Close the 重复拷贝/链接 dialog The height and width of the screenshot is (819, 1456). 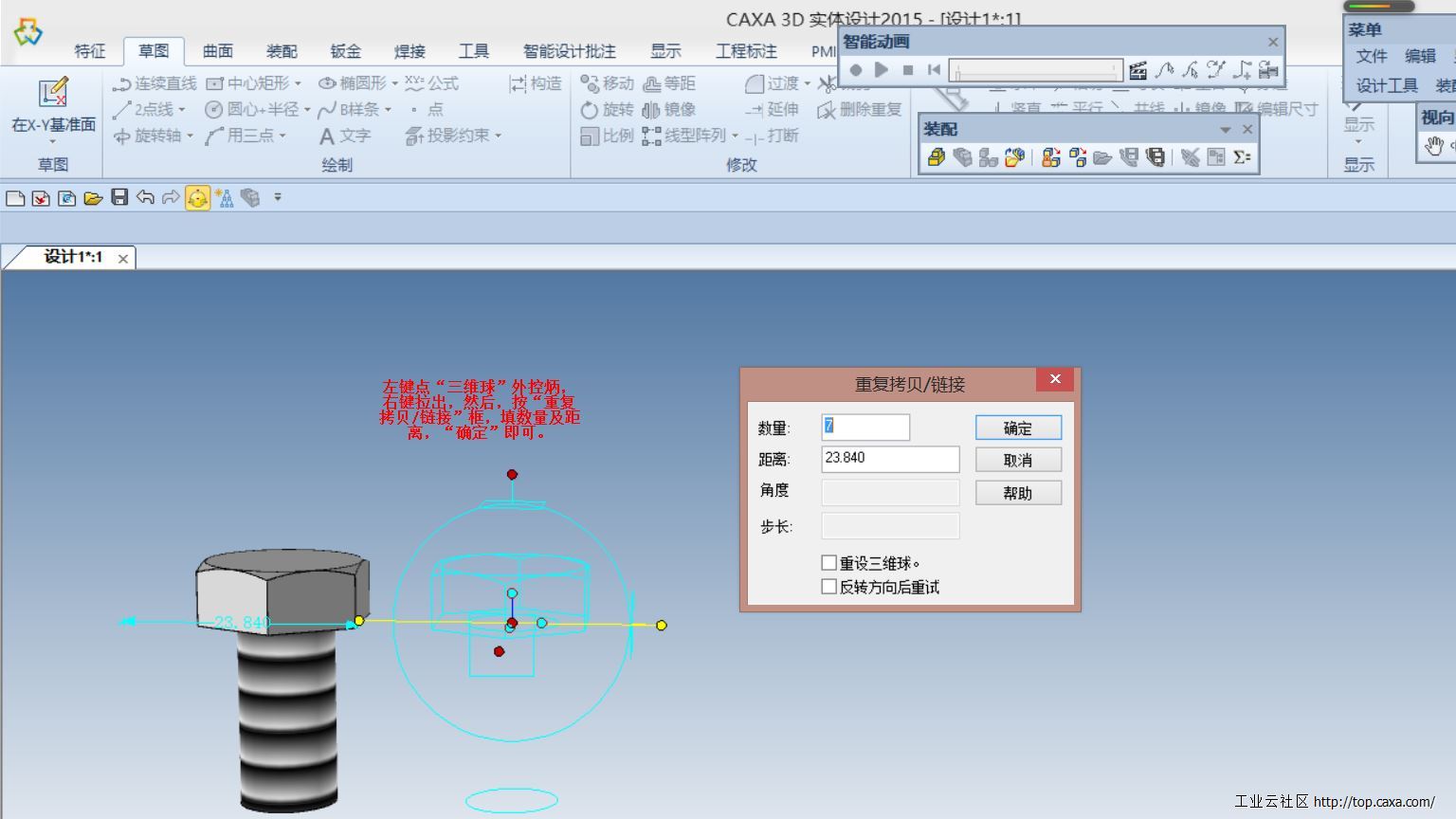[x=1055, y=379]
